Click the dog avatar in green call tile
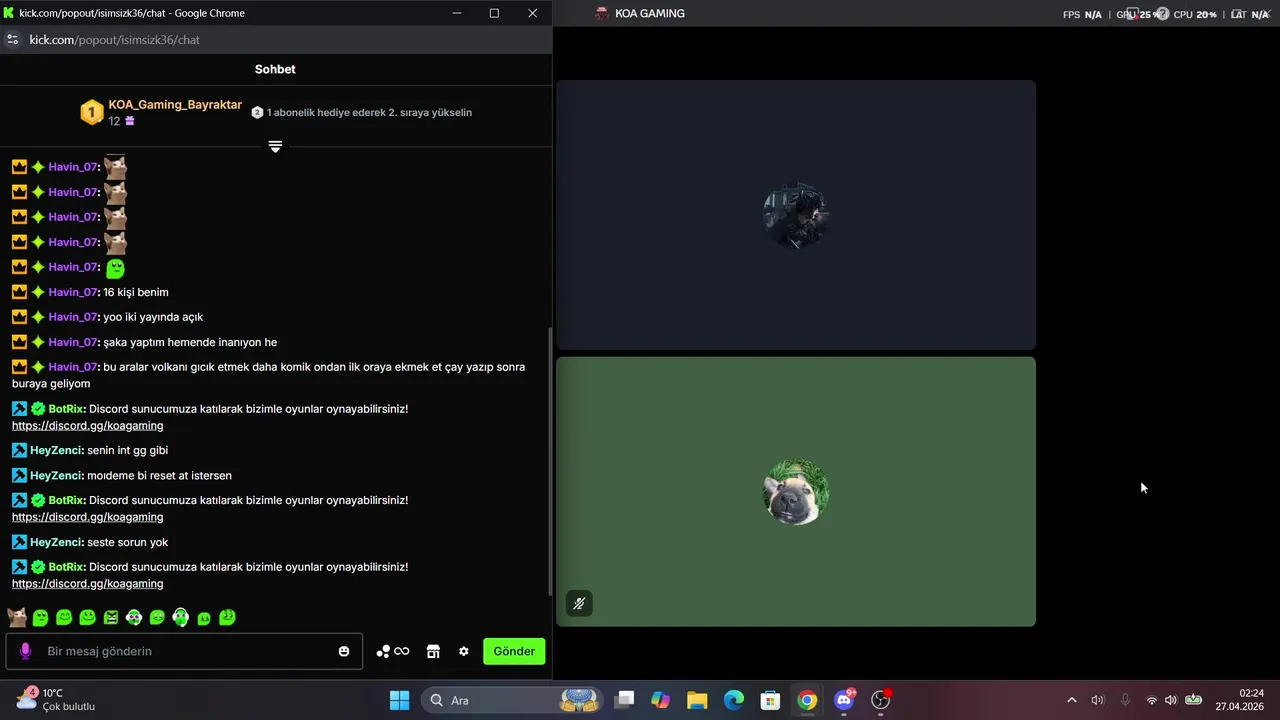This screenshot has height=720, width=1280. pos(796,492)
